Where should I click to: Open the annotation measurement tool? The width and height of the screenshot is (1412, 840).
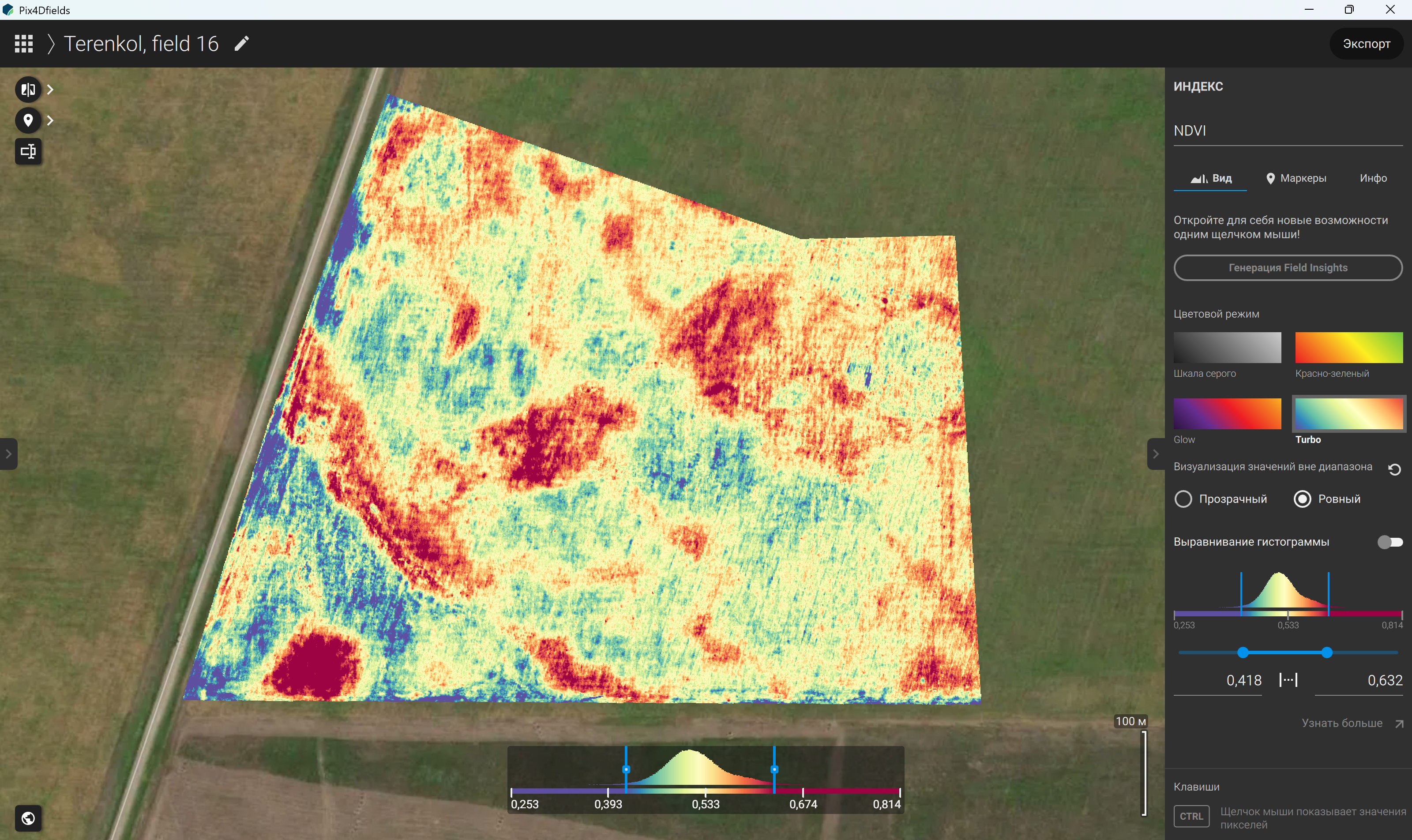click(x=28, y=151)
